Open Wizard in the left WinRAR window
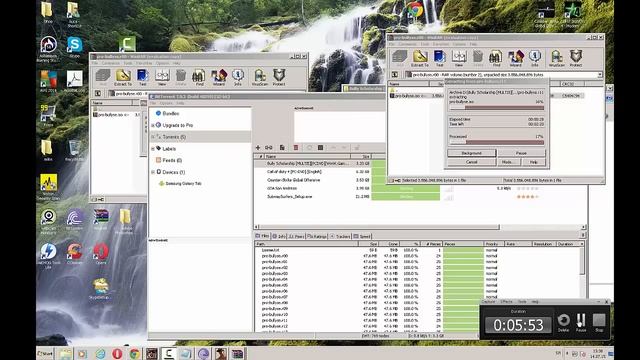Viewport: 640px width, 360px height. [x=219, y=77]
